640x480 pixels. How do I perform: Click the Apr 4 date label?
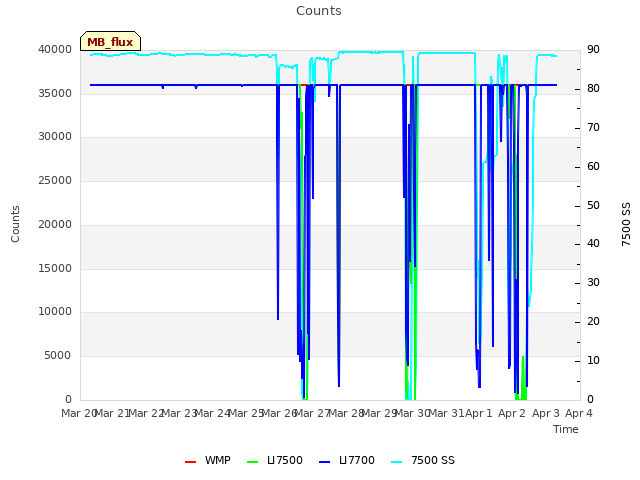pos(579,413)
